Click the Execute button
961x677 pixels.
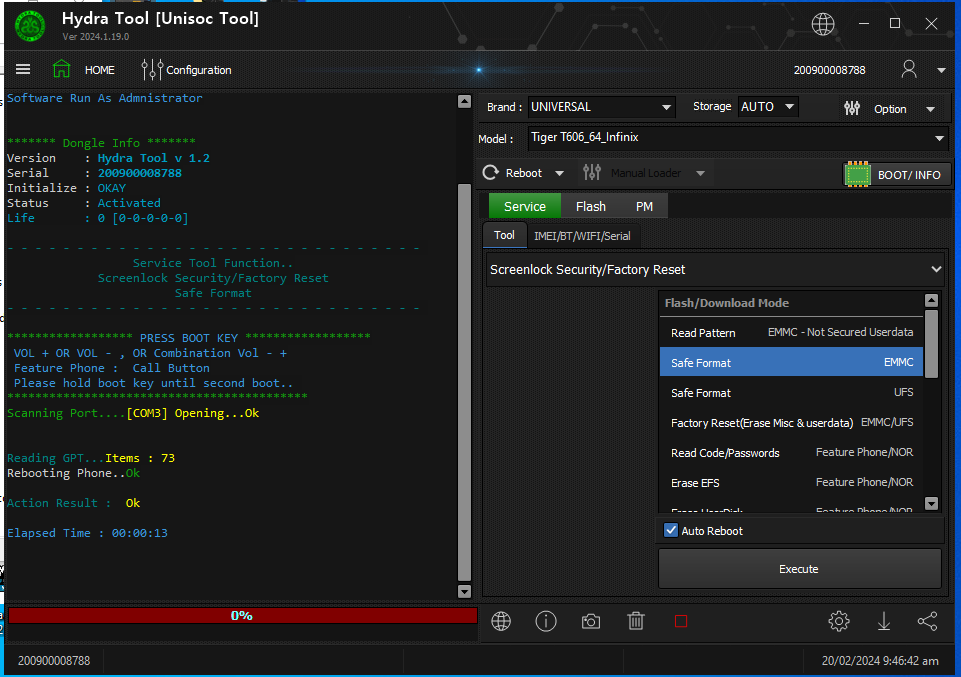pos(799,569)
